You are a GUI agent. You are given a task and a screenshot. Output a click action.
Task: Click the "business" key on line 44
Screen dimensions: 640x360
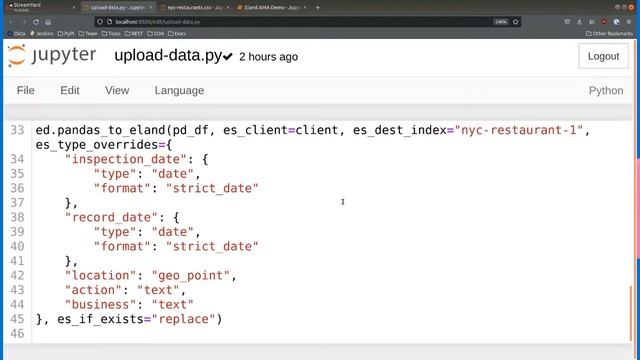pyautogui.click(x=100, y=304)
